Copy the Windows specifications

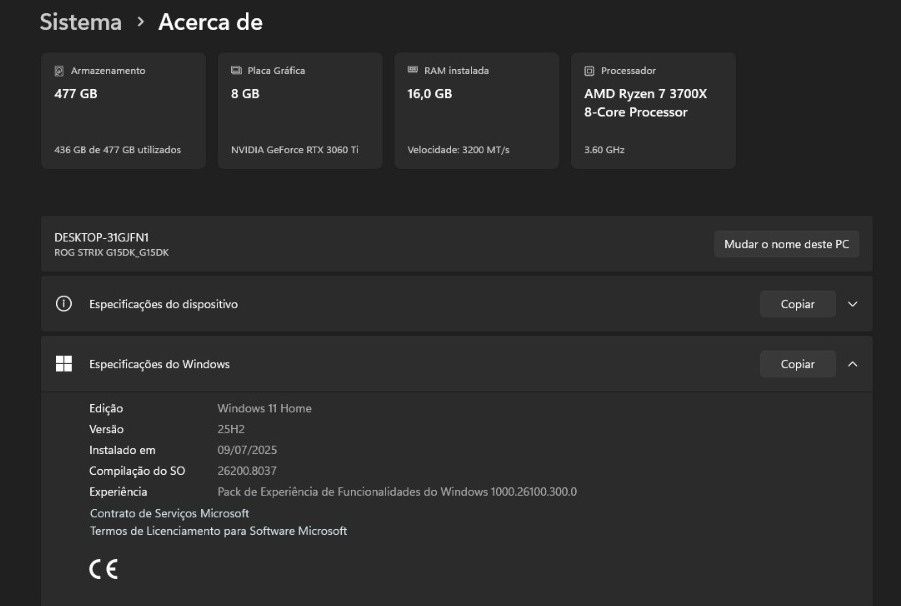798,364
